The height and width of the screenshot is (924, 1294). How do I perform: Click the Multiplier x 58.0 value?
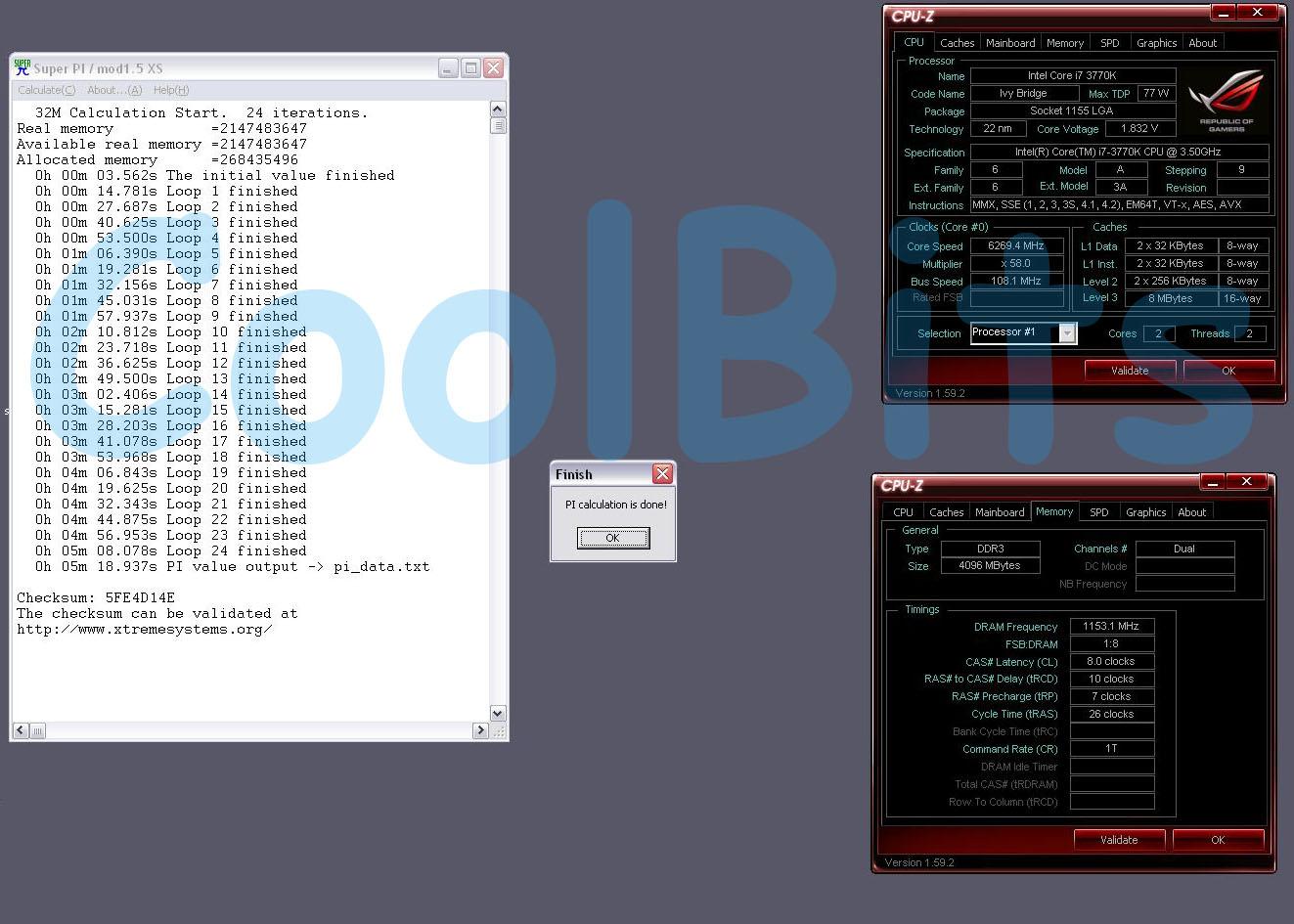pos(1016,264)
